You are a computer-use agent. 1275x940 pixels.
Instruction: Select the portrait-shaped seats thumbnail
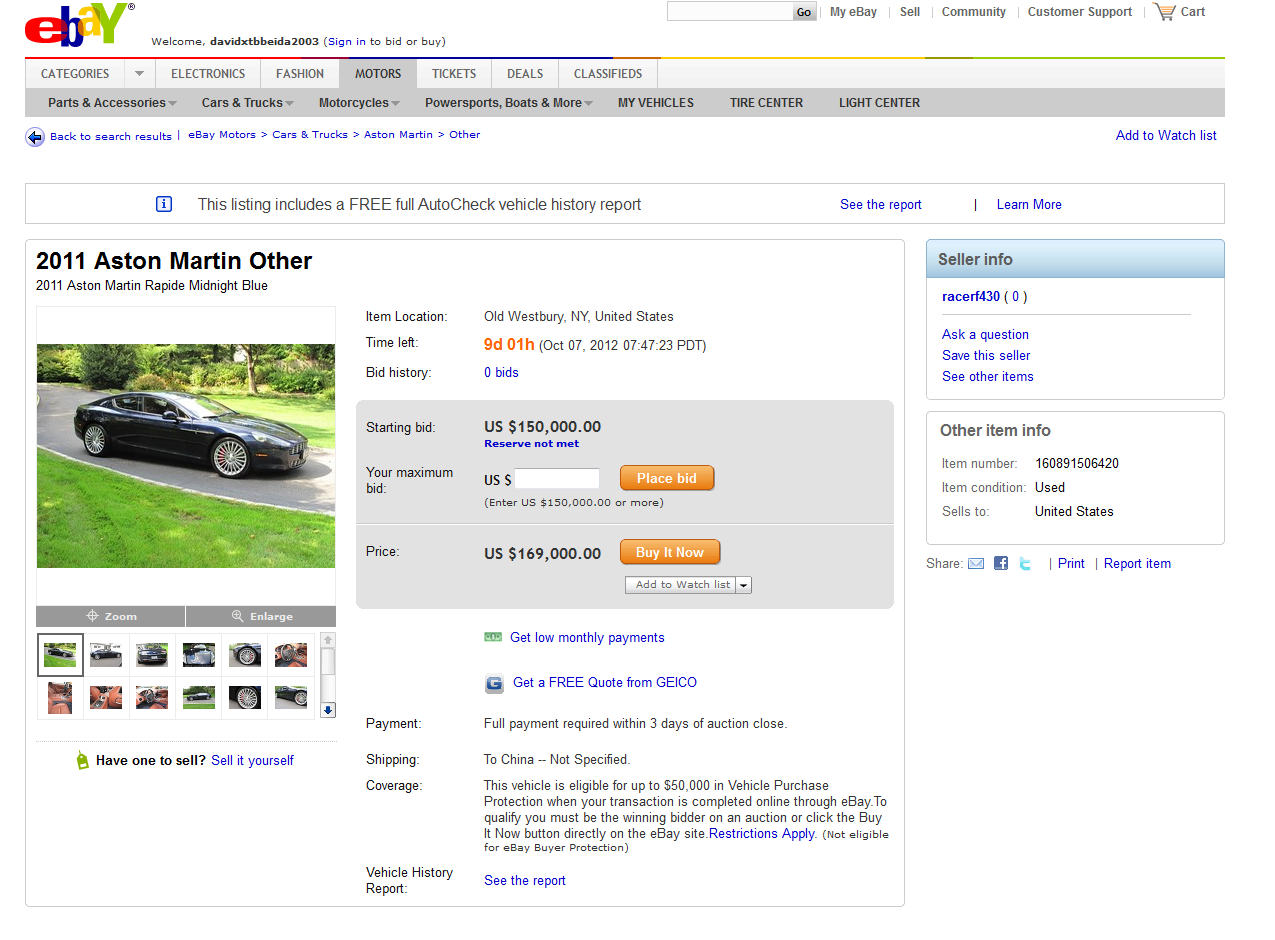point(60,697)
